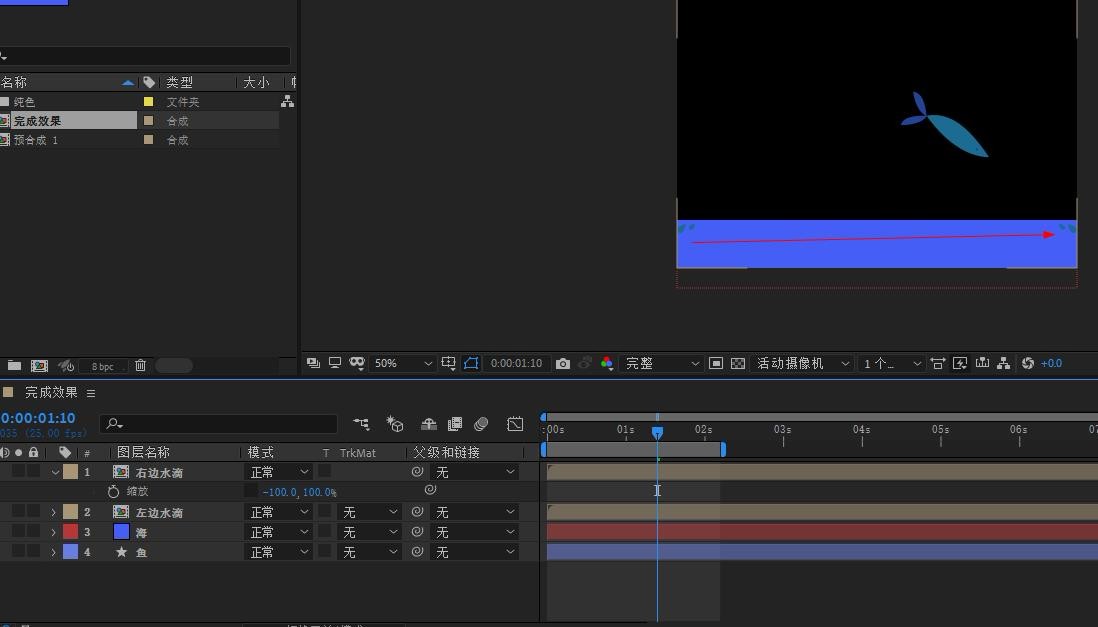Toggle the Draft 3D icon
The height and width of the screenshot is (627, 1098).
pyautogui.click(x=395, y=424)
